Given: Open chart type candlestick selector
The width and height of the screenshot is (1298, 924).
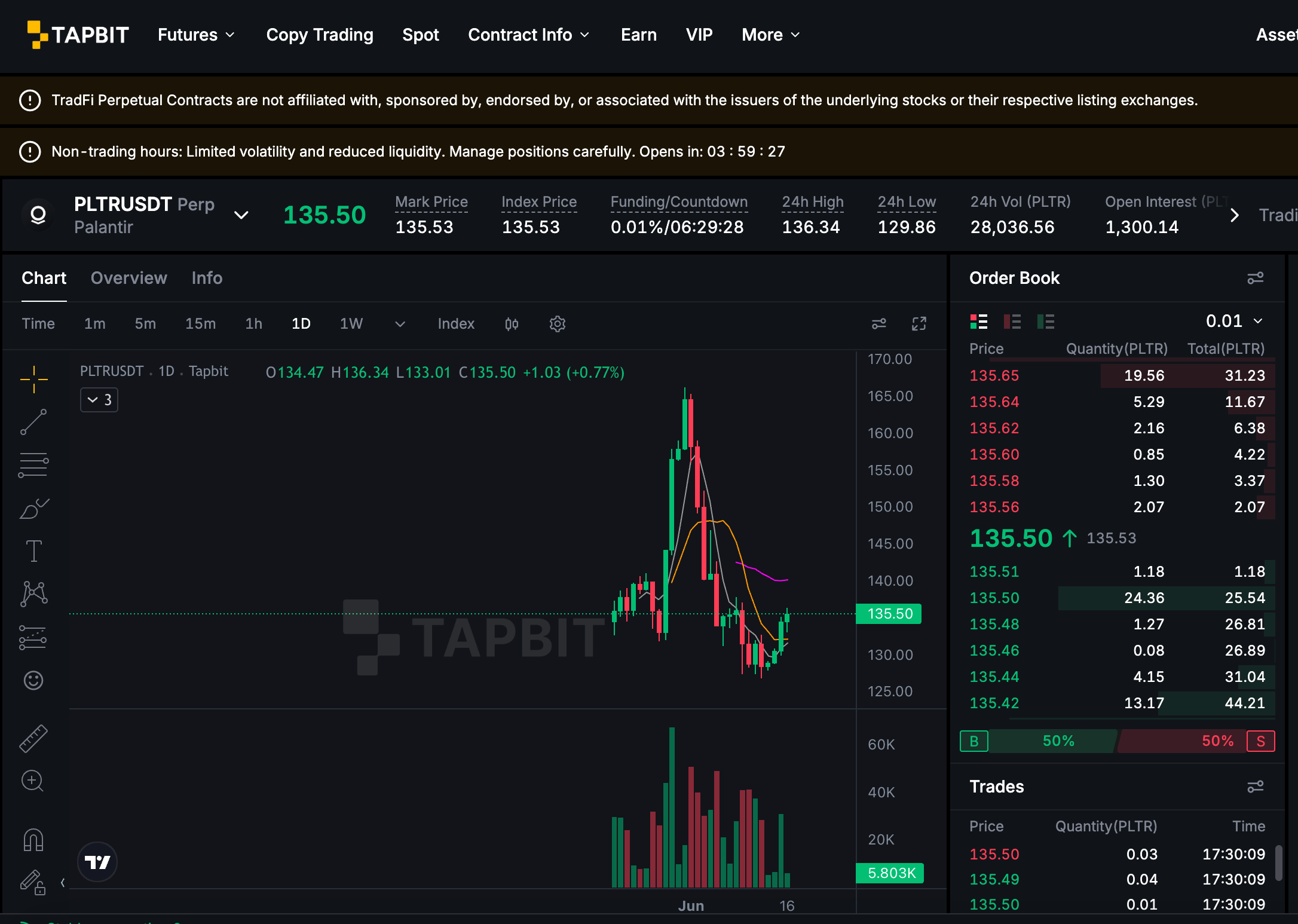Looking at the screenshot, I should point(512,324).
